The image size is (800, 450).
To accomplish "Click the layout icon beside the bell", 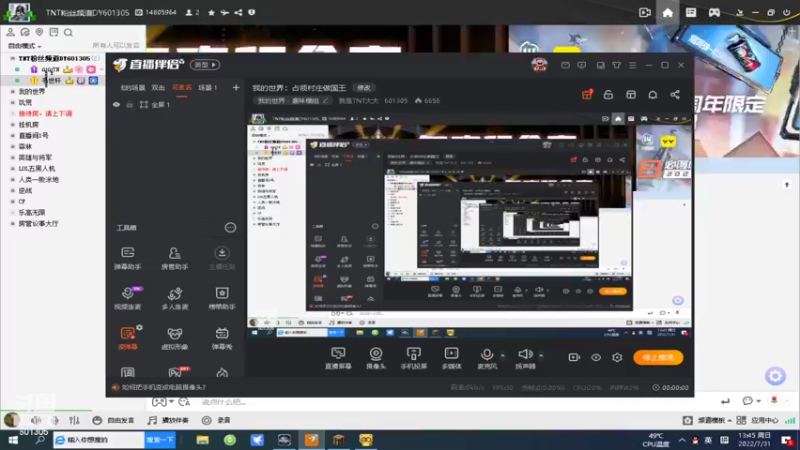I will [x=631, y=95].
